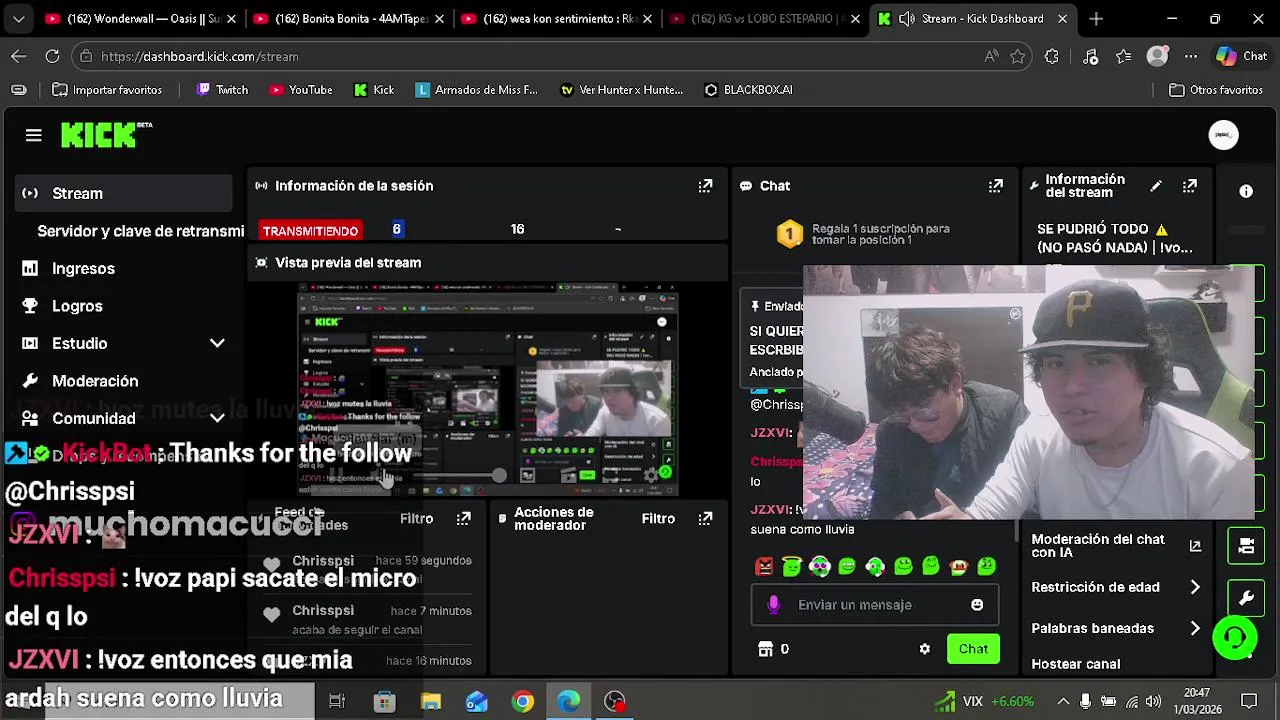Pick the red mushroom-like emote
The image size is (1280, 720).
click(959, 567)
